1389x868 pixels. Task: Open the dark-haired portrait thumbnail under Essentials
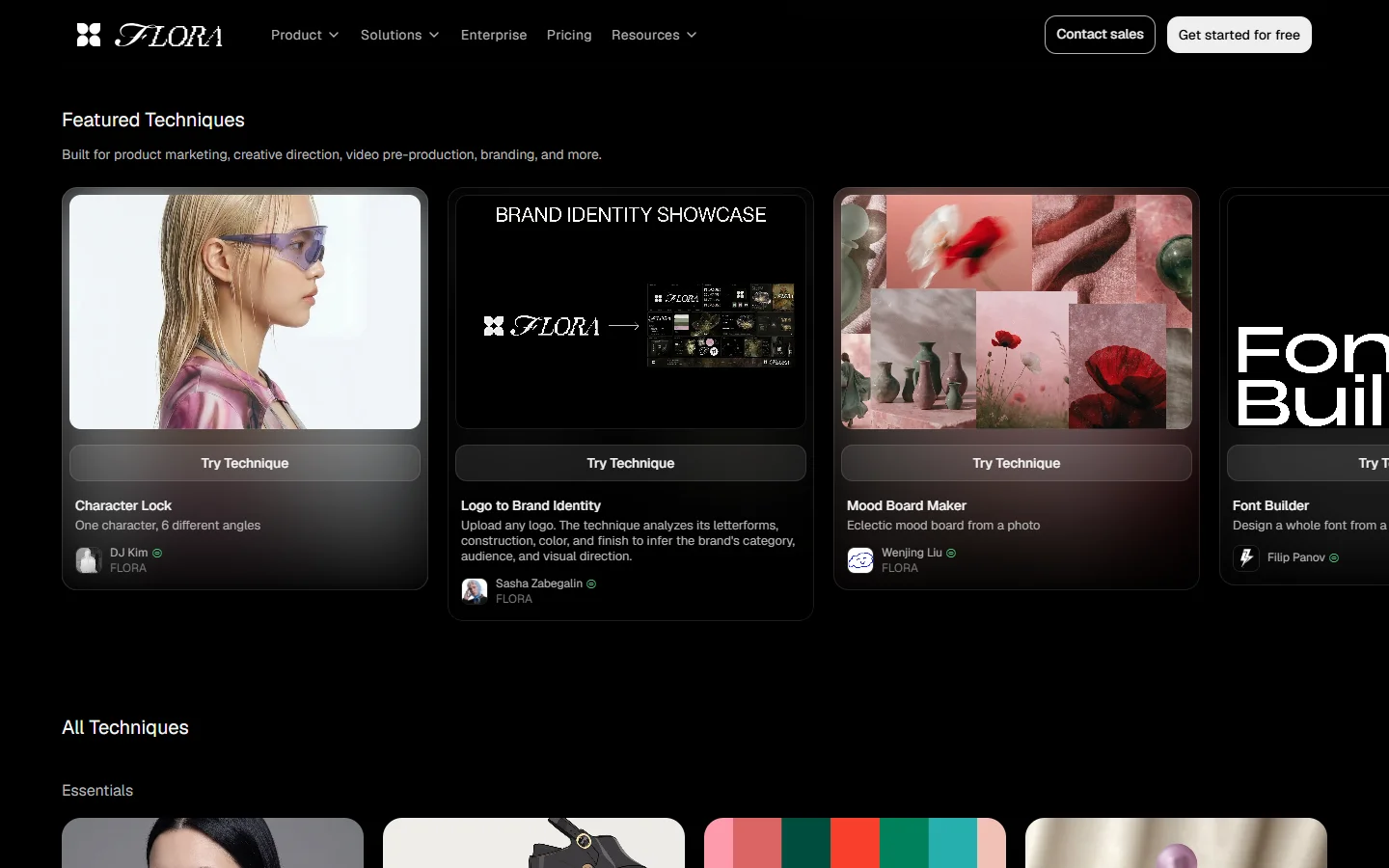click(x=212, y=843)
